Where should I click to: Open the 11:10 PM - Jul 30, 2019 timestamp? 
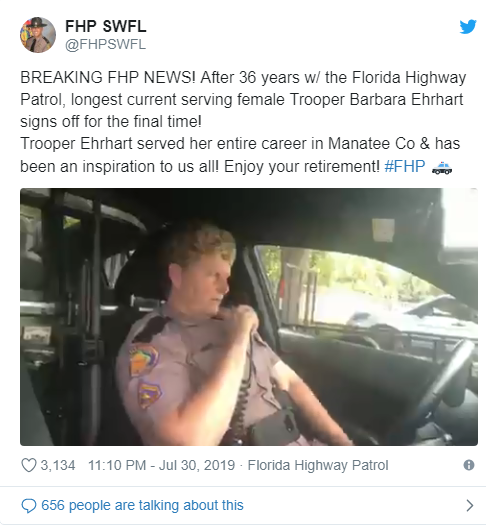pyautogui.click(x=161, y=465)
